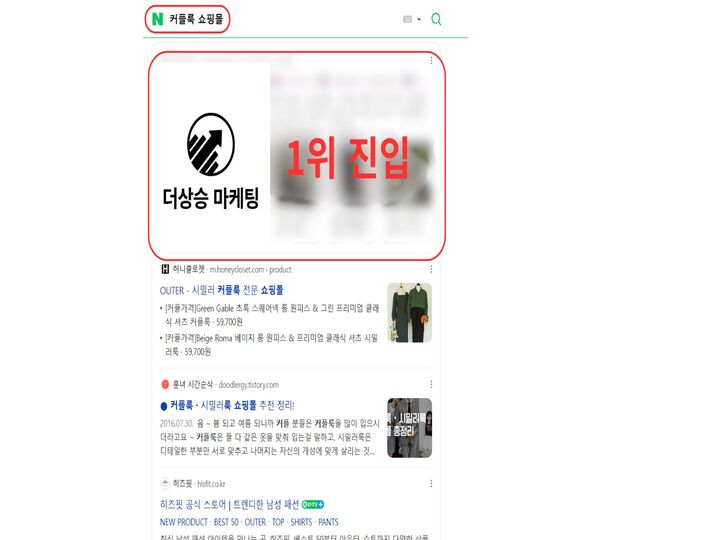Open OUTER - 시밀러 커플룩 전문 쇼핑몰 link

tap(222, 290)
